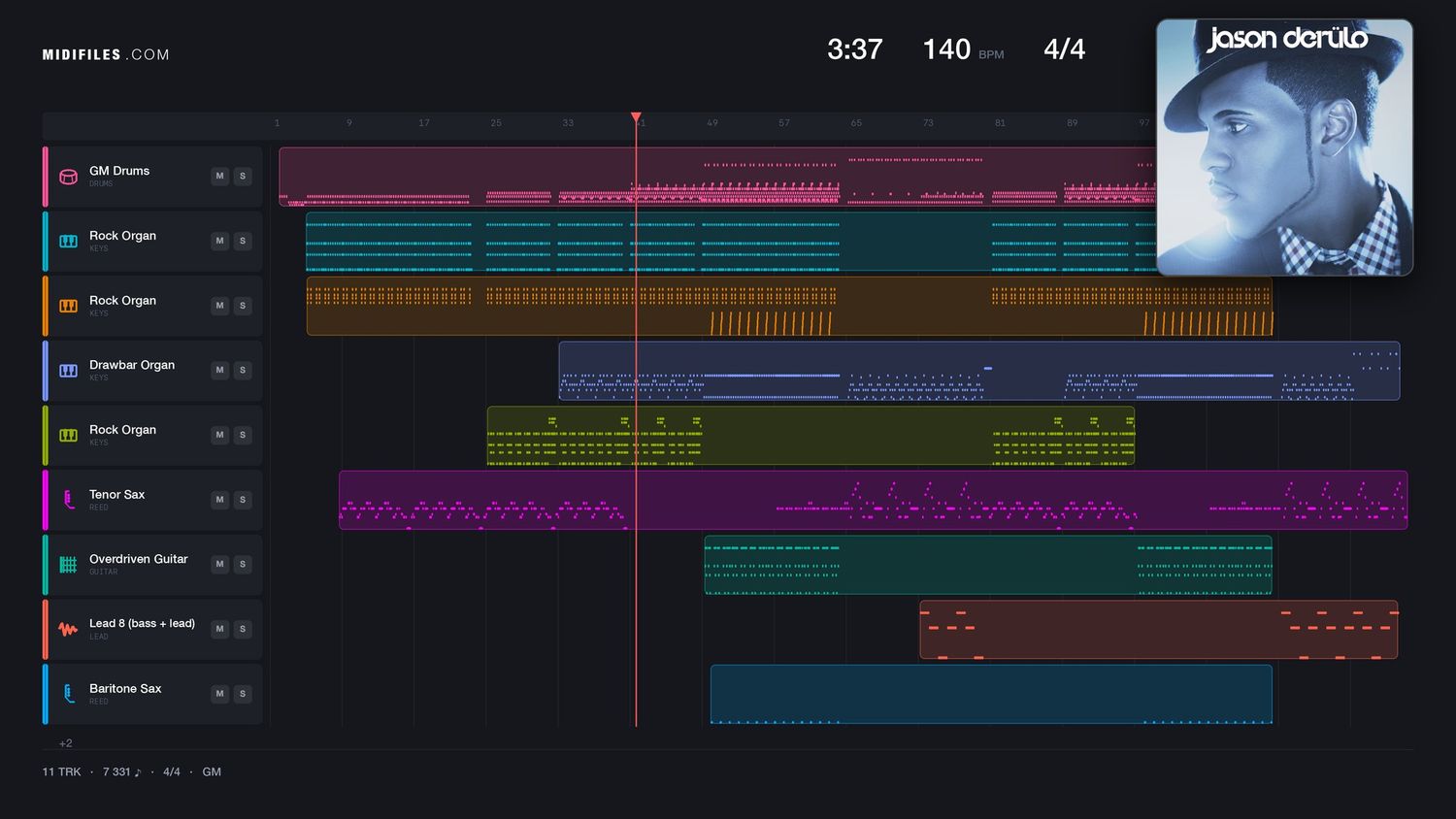
Task: Jump to bar 49 on ruler
Action: tap(712, 123)
